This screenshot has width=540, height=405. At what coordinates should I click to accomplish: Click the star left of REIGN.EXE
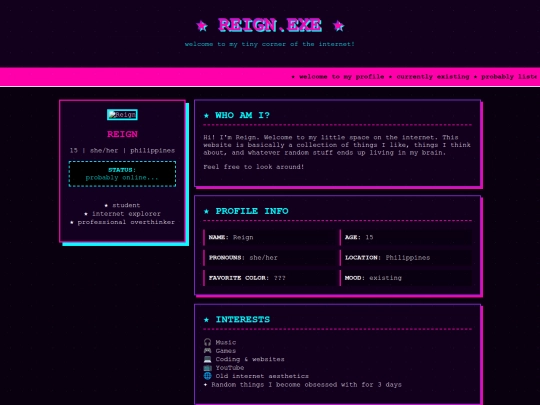pyautogui.click(x=202, y=26)
